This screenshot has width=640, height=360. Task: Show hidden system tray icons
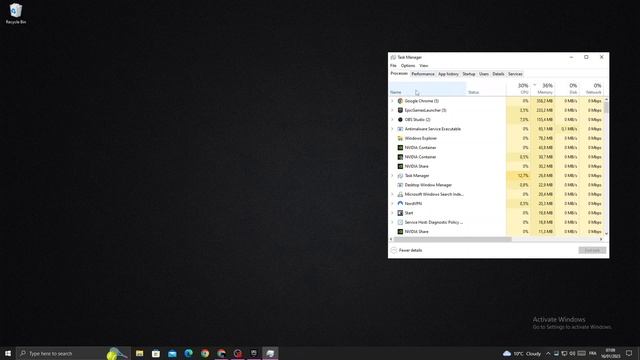point(548,353)
